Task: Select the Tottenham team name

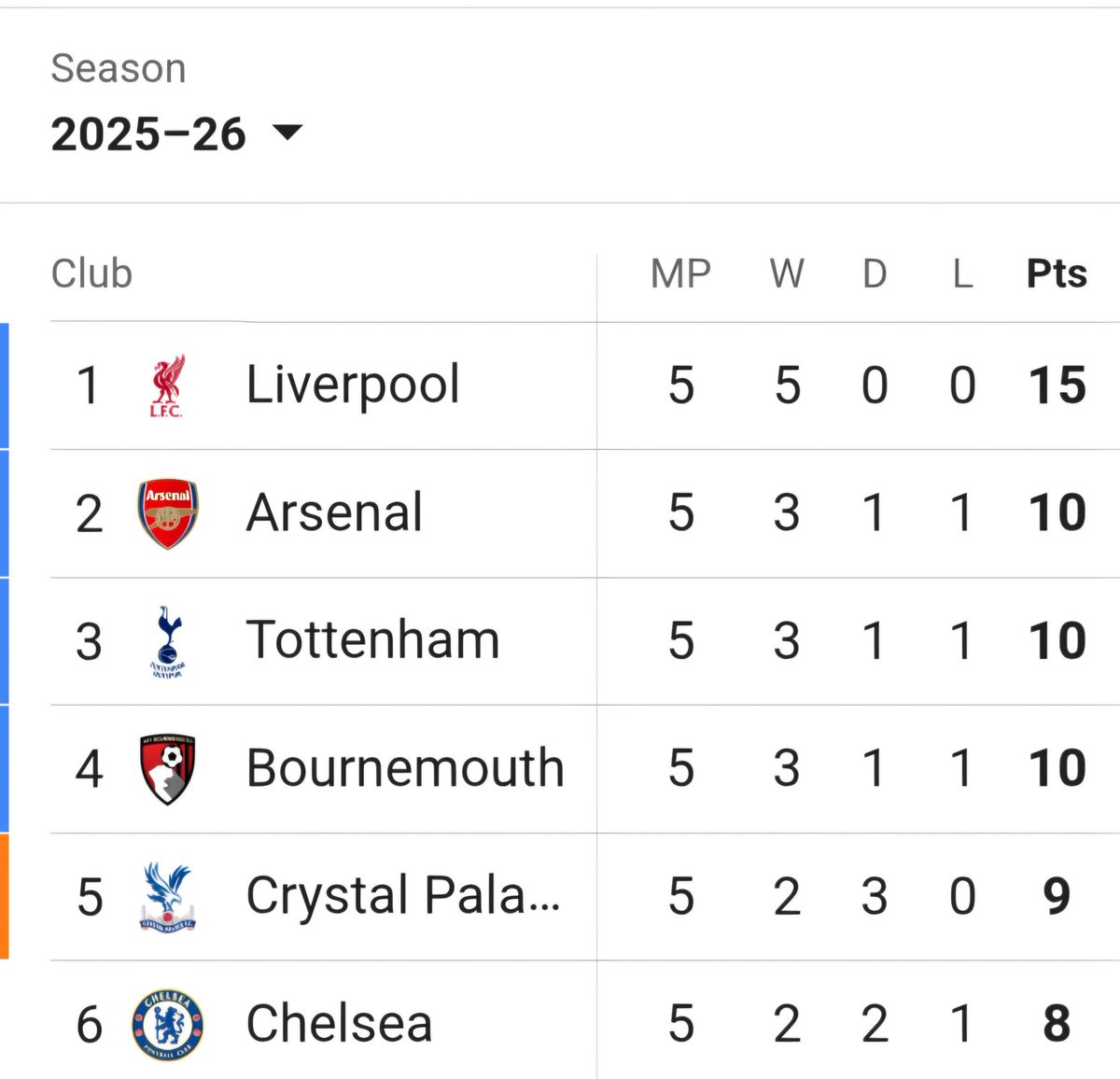Action: point(372,640)
